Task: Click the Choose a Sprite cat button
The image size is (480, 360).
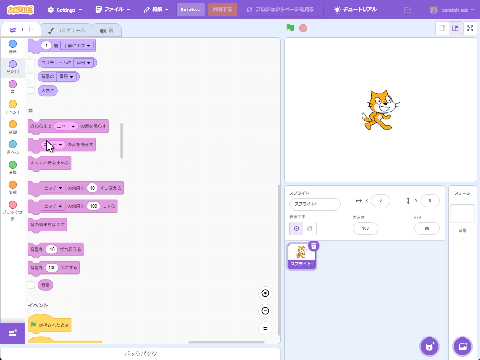Action: [x=430, y=346]
